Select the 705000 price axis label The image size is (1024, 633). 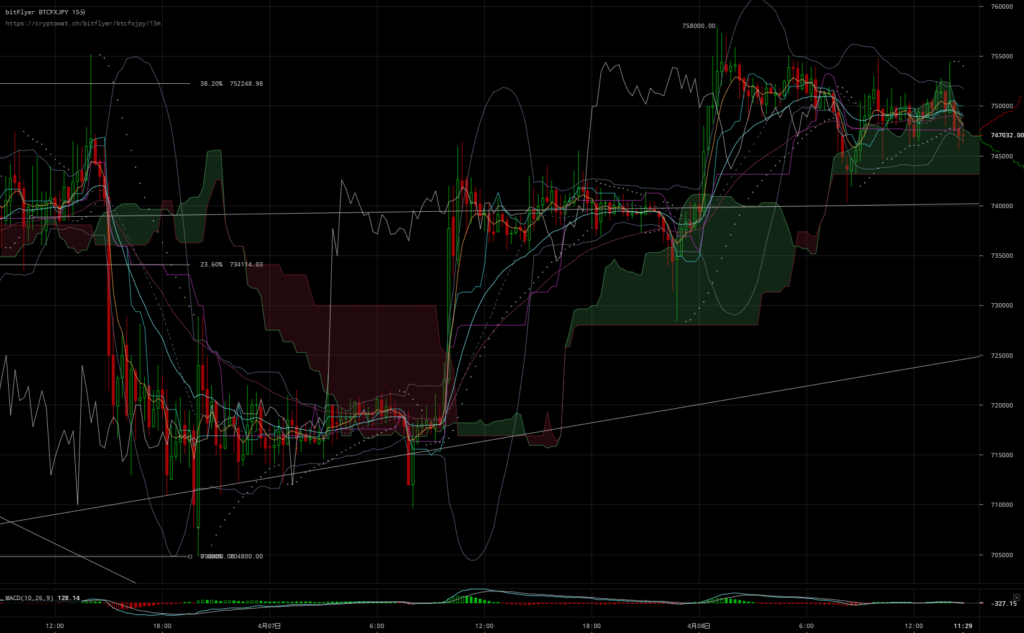tap(1002, 555)
